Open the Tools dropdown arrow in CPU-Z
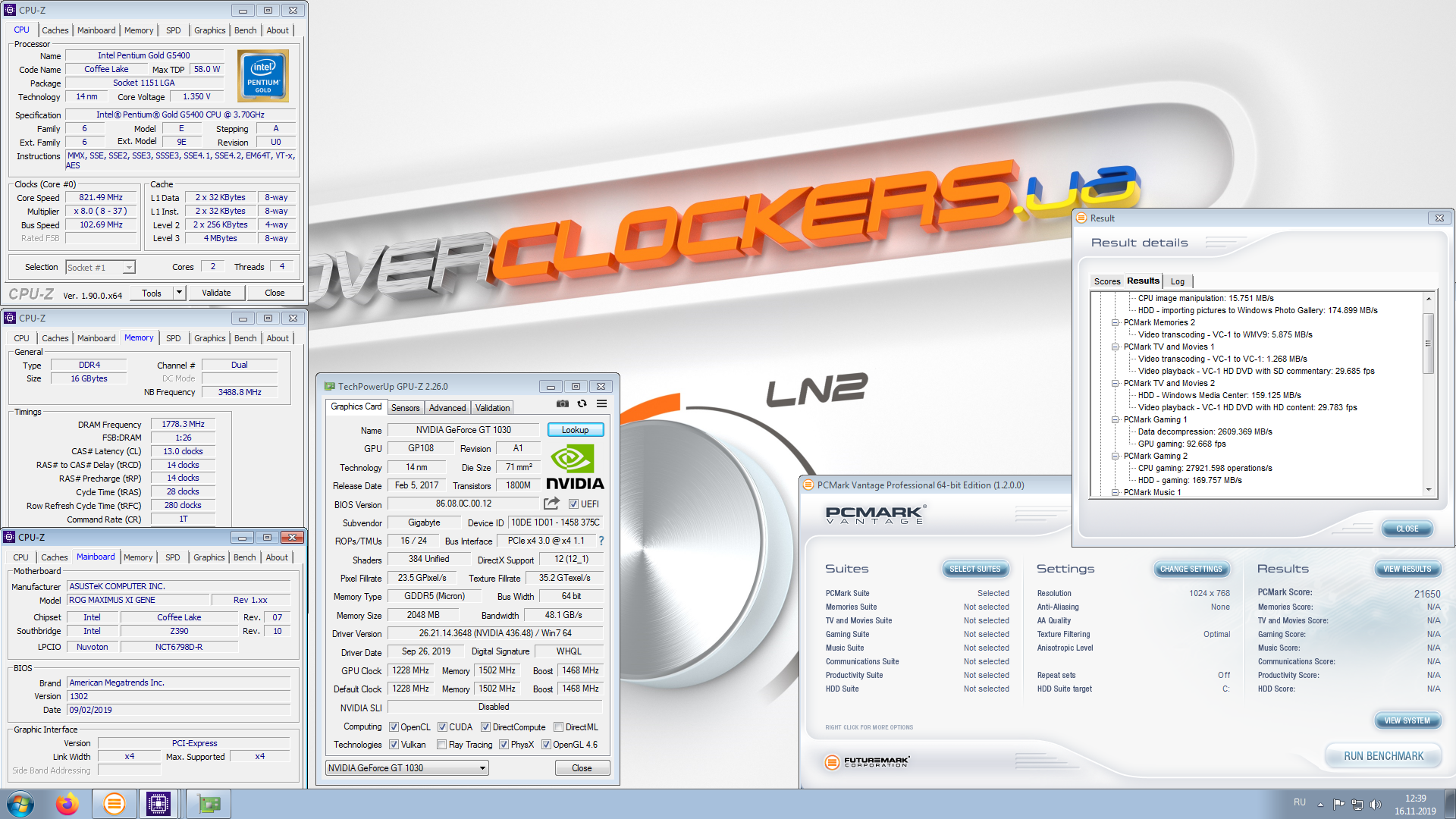Image resolution: width=1456 pixels, height=819 pixels. click(179, 293)
